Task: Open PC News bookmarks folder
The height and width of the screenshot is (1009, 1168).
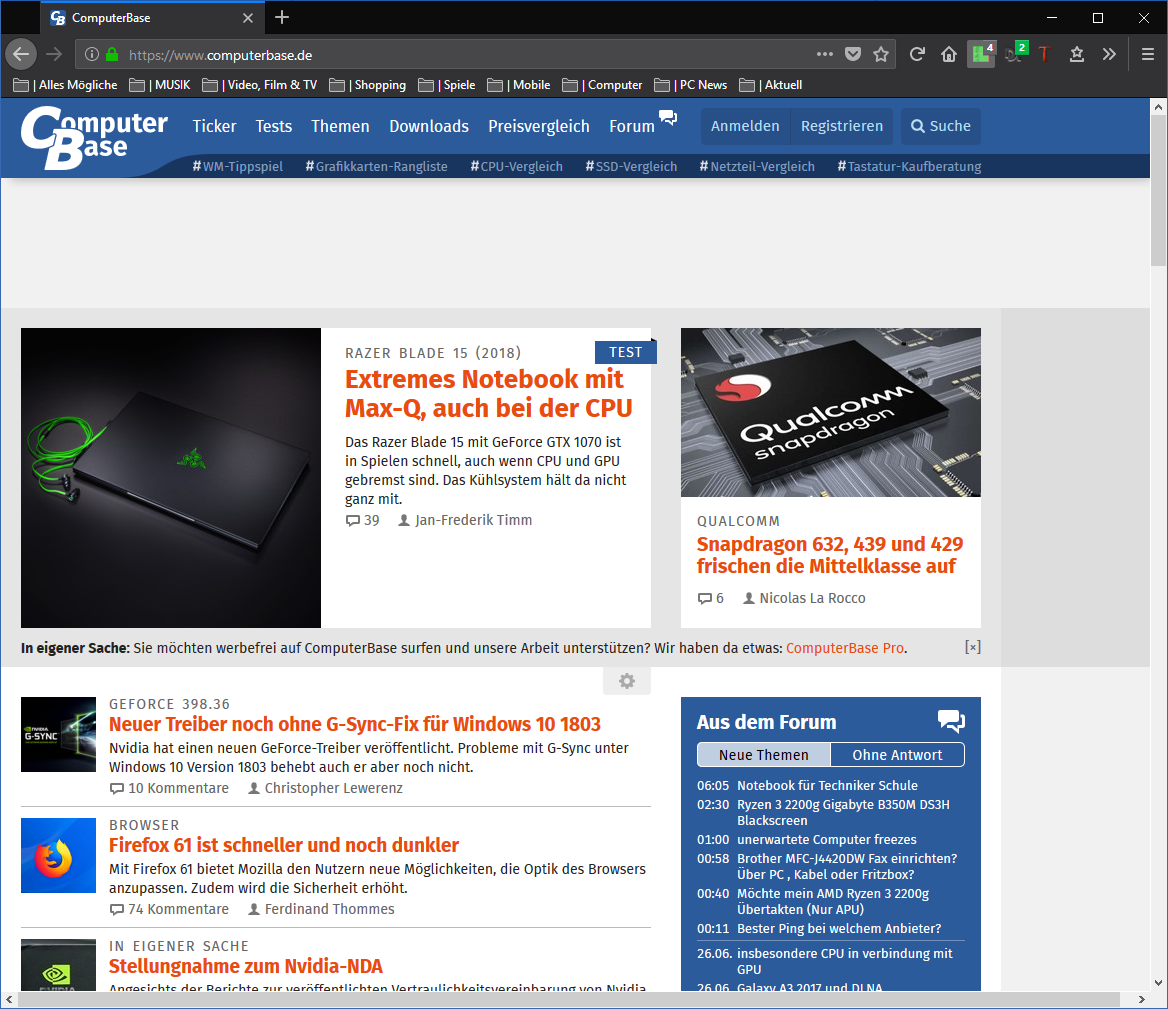Action: pyautogui.click(x=691, y=85)
